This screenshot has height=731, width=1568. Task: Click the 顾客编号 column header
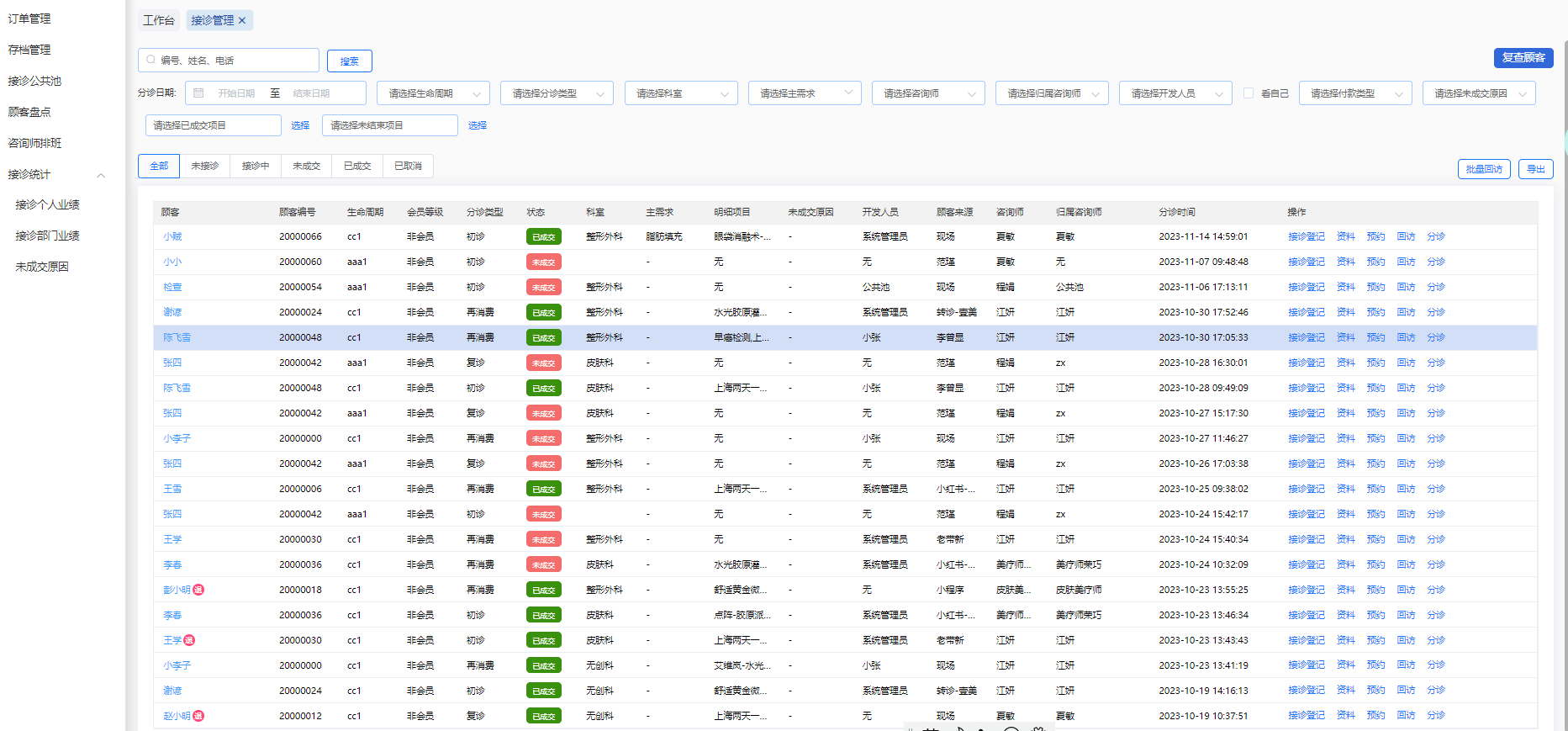pyautogui.click(x=298, y=212)
